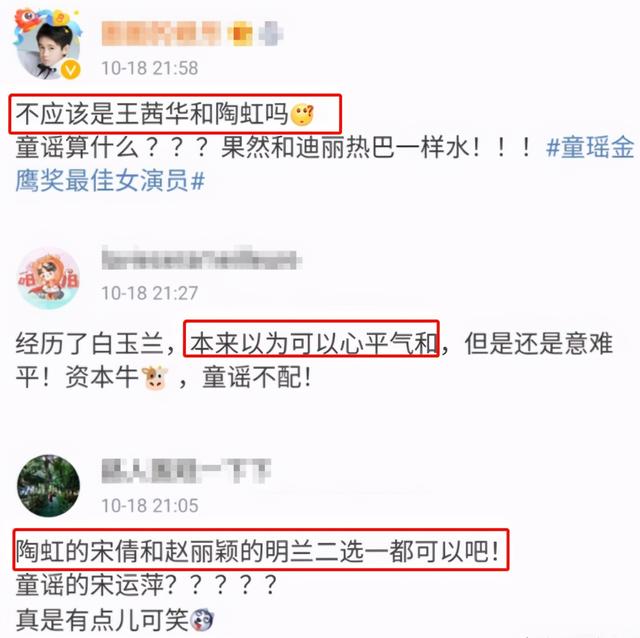Click the thinking face emoji
This screenshot has width=640, height=638.
tap(302, 115)
